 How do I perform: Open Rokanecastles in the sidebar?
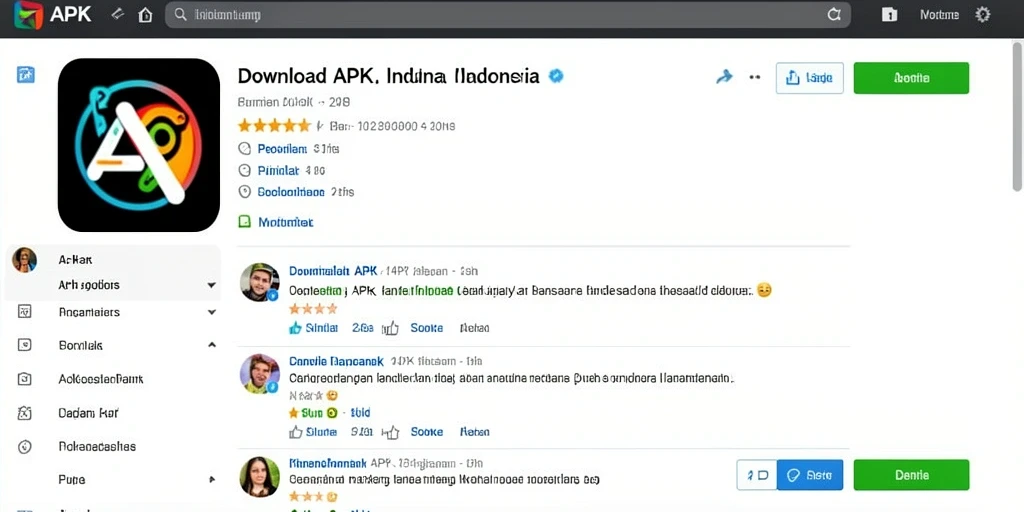tap(97, 447)
